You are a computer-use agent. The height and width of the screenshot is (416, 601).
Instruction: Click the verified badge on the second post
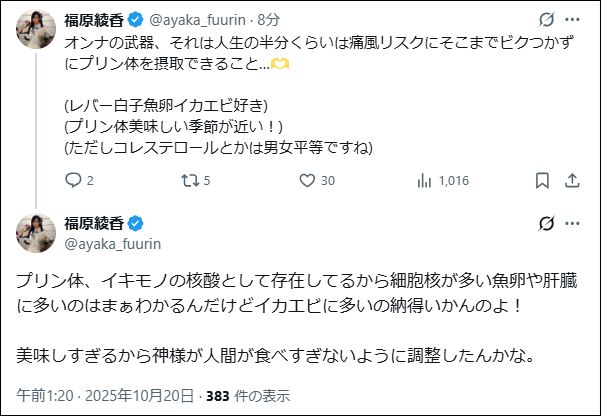pyautogui.click(x=131, y=222)
